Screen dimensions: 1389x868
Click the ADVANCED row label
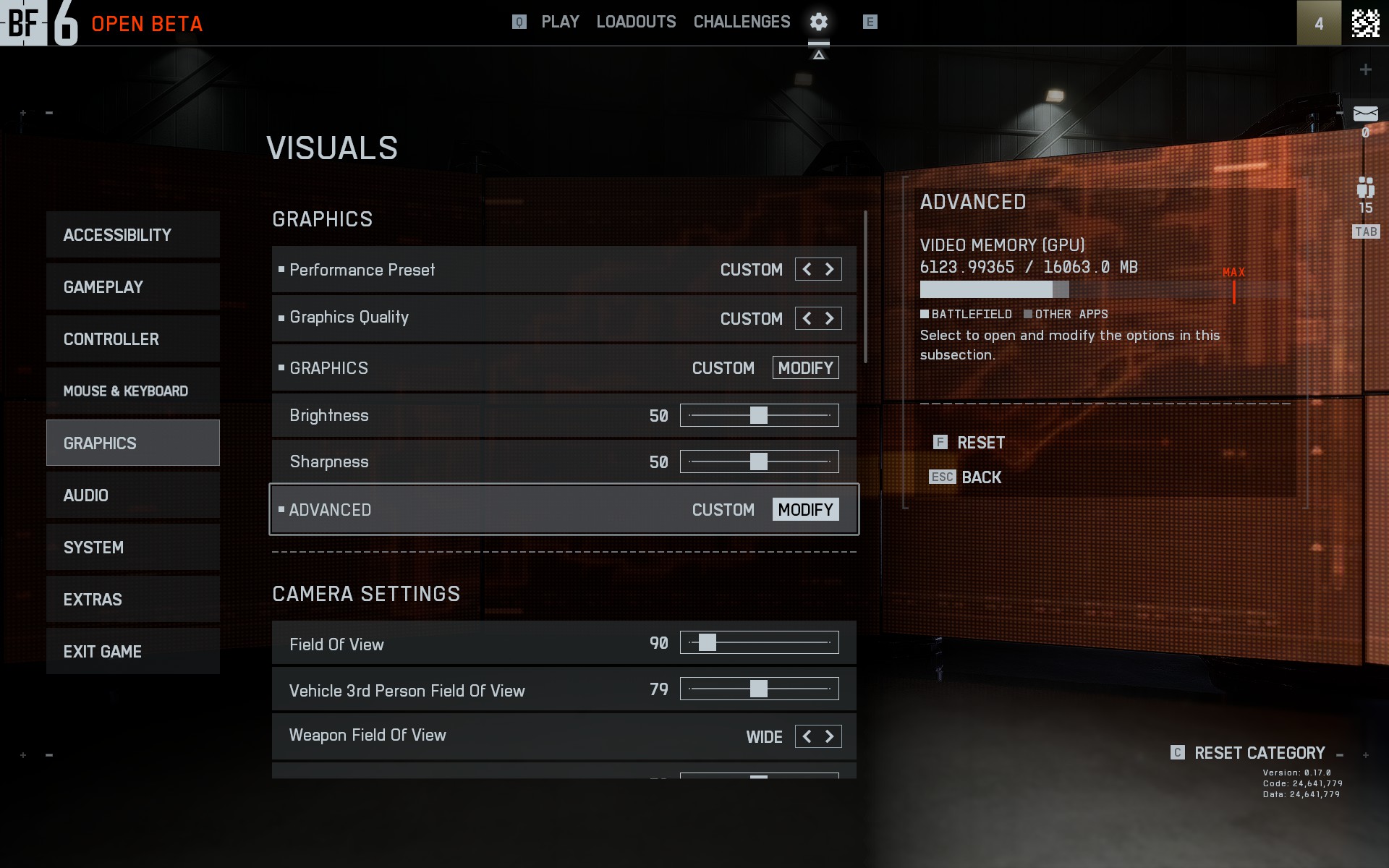pyautogui.click(x=330, y=510)
